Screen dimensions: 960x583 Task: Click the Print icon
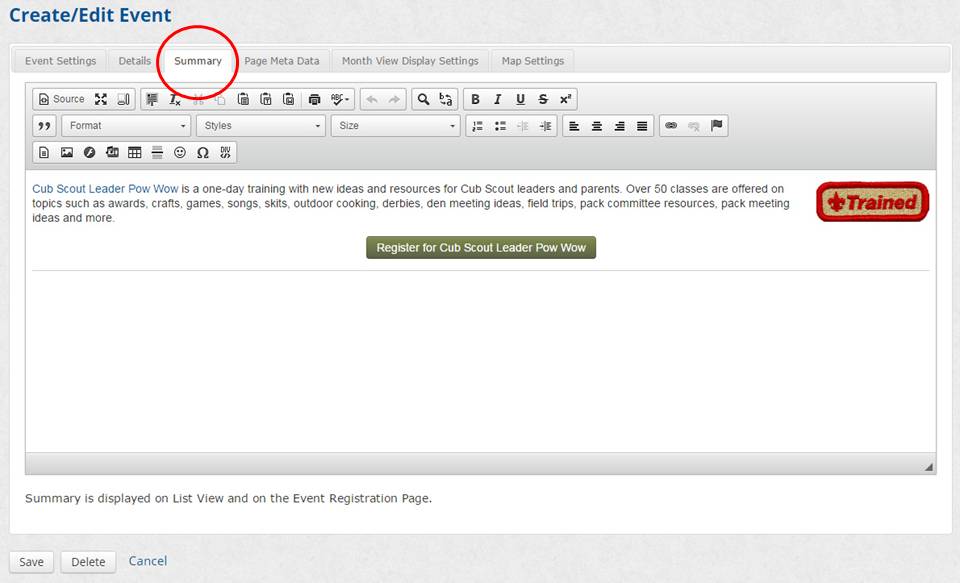point(315,99)
